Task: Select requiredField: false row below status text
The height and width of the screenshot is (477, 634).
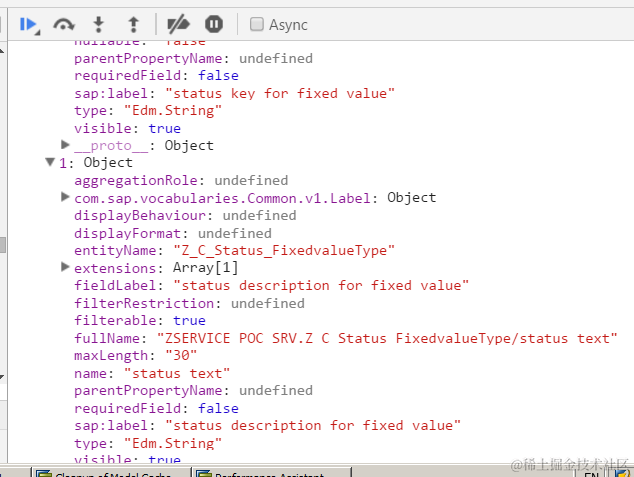Action: (156, 408)
